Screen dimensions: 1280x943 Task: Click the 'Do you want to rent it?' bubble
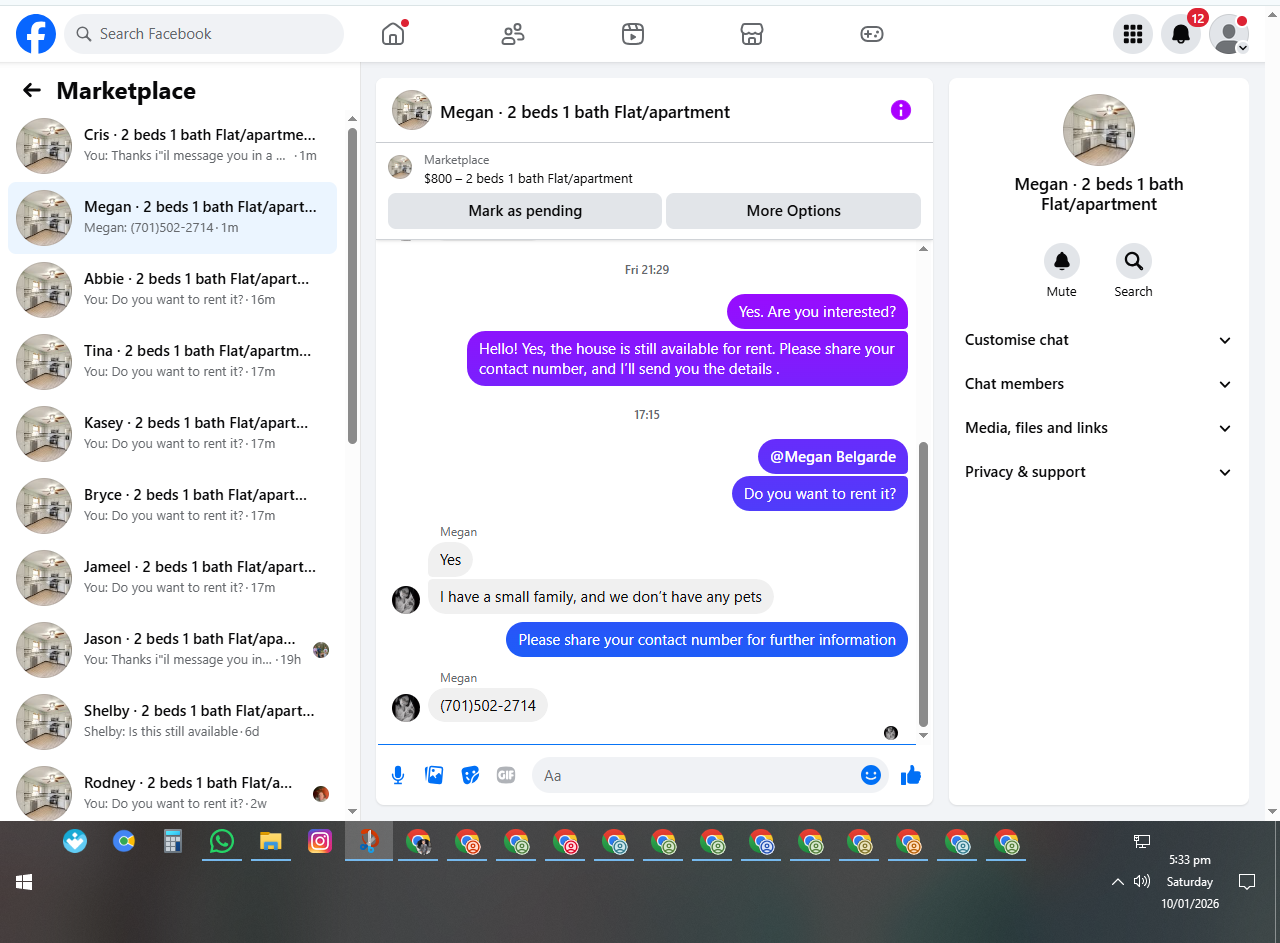(x=820, y=494)
